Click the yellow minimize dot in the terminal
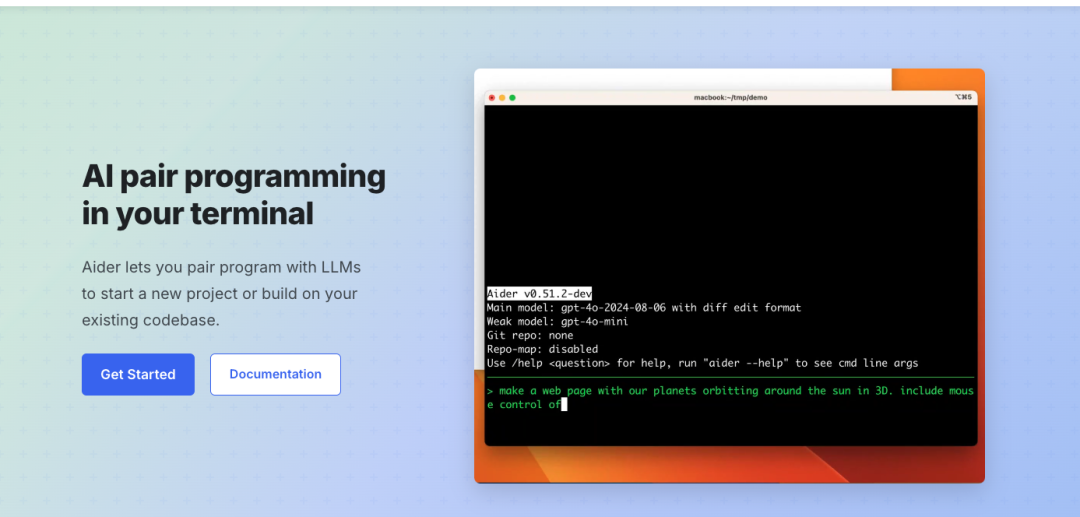The width and height of the screenshot is (1080, 517). click(x=502, y=98)
